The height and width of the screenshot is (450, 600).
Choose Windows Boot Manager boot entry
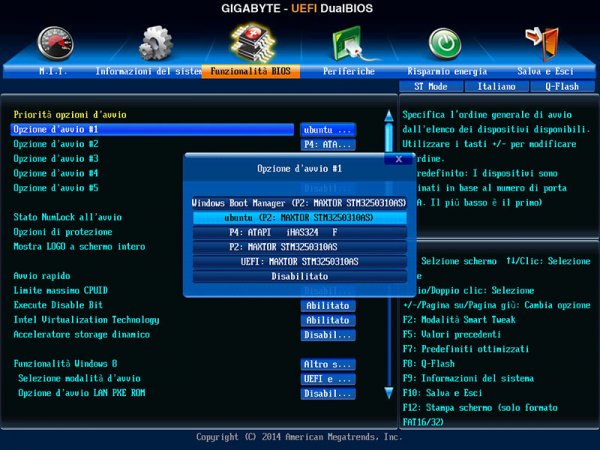[299, 203]
